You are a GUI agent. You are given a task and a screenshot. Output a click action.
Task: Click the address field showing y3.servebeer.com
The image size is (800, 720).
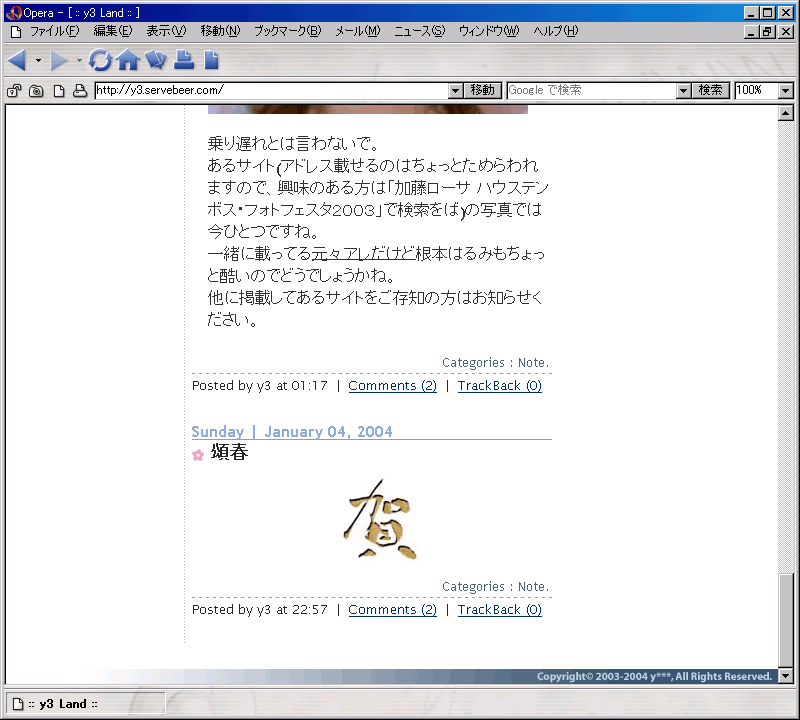(x=271, y=91)
